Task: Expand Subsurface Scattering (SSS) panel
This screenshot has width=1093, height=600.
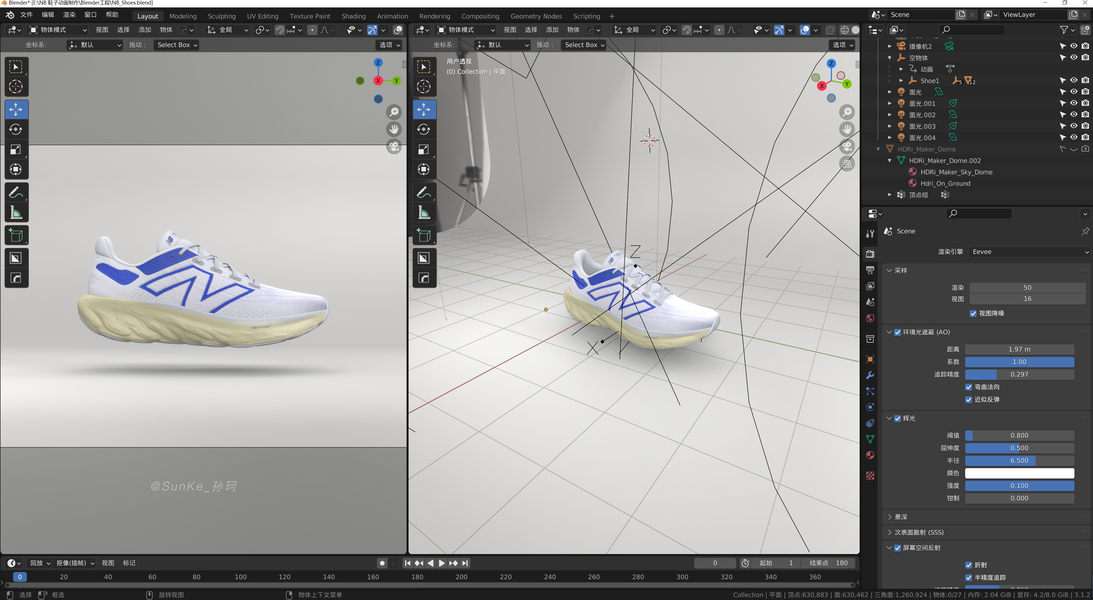Action: (x=889, y=532)
